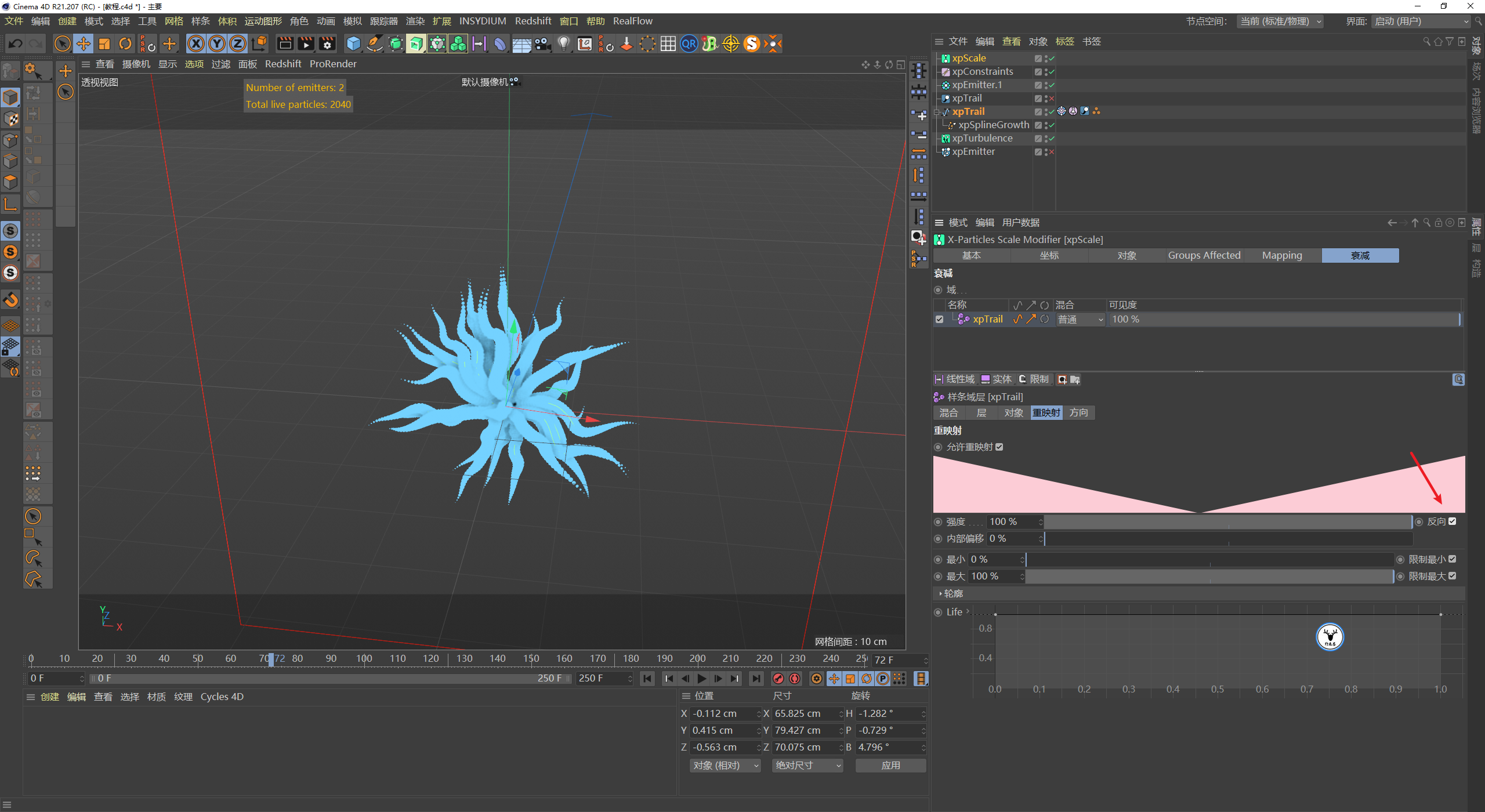Image resolution: width=1485 pixels, height=812 pixels.
Task: Open the Redshift main menu
Action: (x=533, y=21)
